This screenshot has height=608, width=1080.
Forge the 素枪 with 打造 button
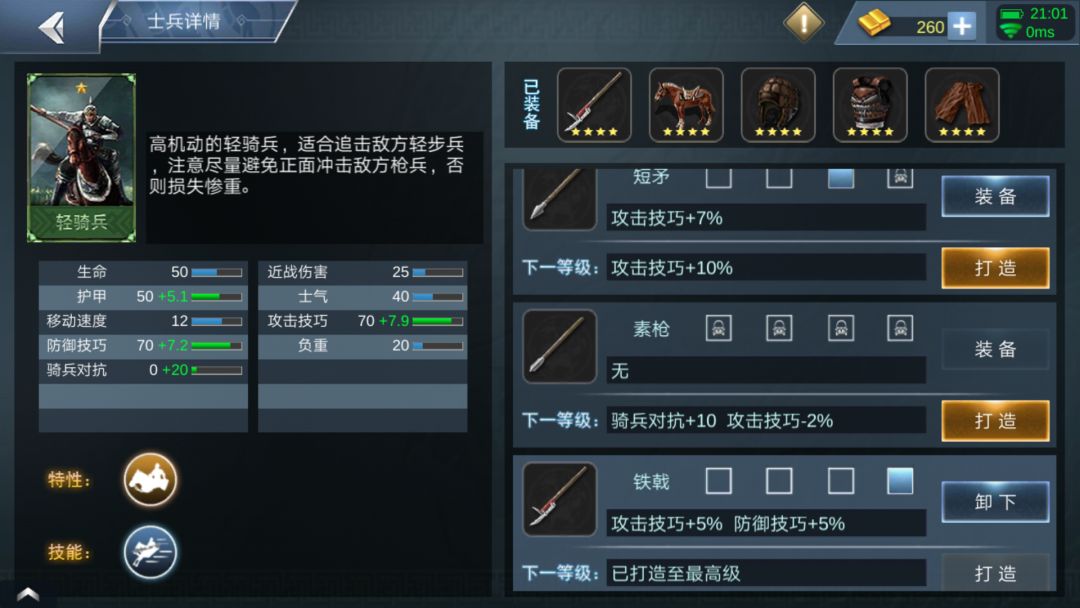[x=995, y=421]
